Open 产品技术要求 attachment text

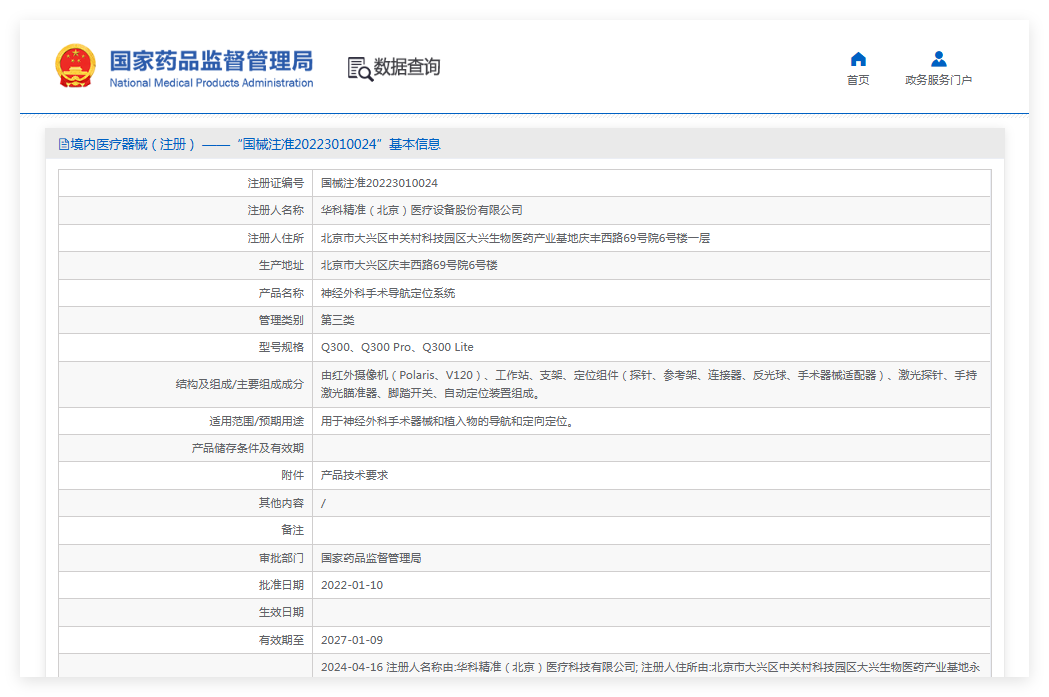[x=355, y=475]
